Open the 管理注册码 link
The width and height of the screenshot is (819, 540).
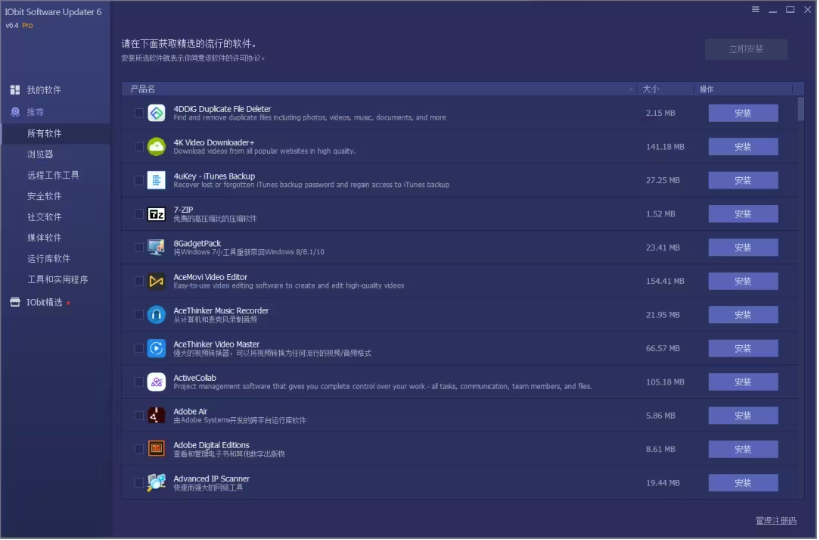[776, 521]
